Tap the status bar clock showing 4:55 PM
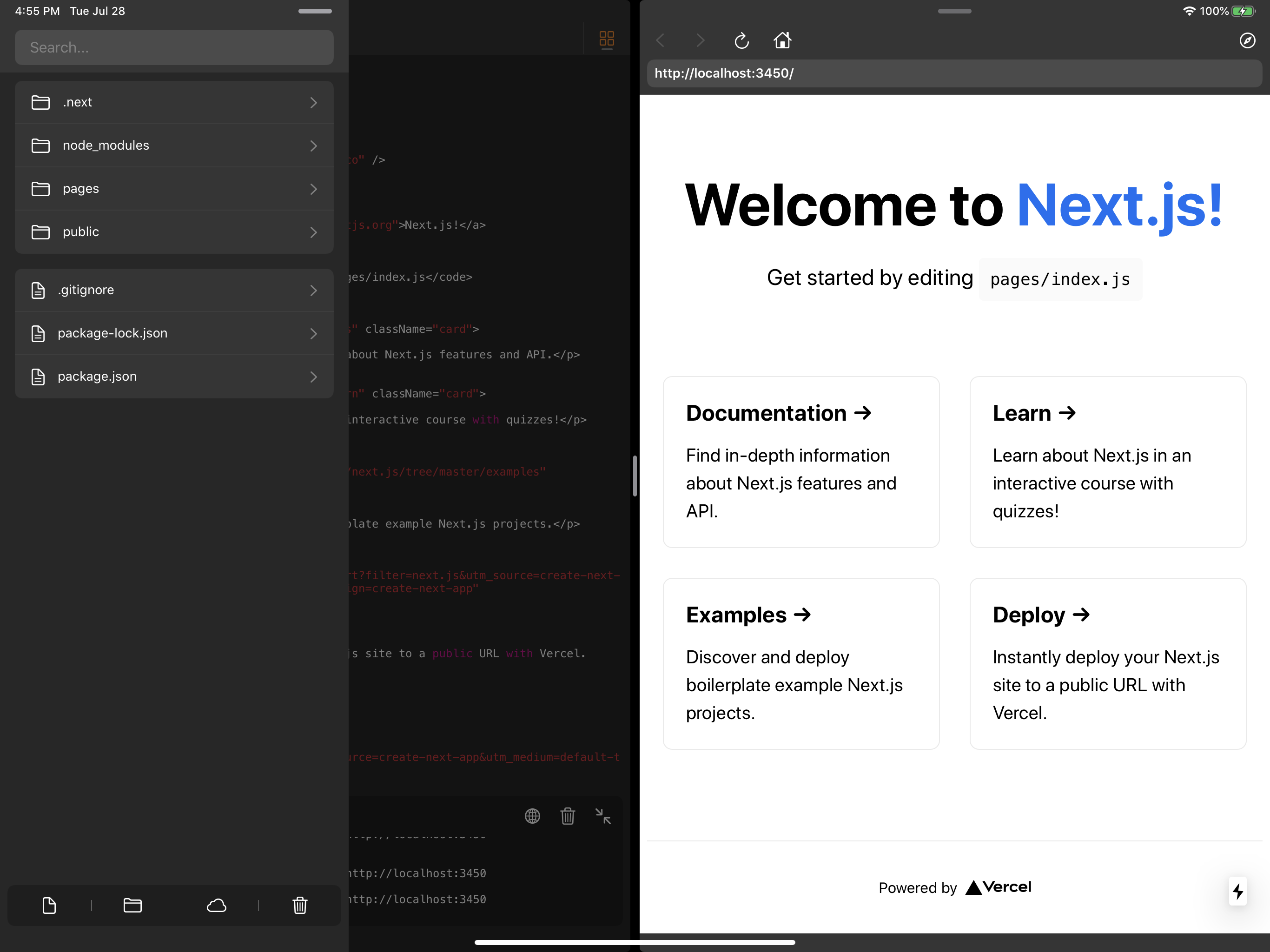 point(37,11)
